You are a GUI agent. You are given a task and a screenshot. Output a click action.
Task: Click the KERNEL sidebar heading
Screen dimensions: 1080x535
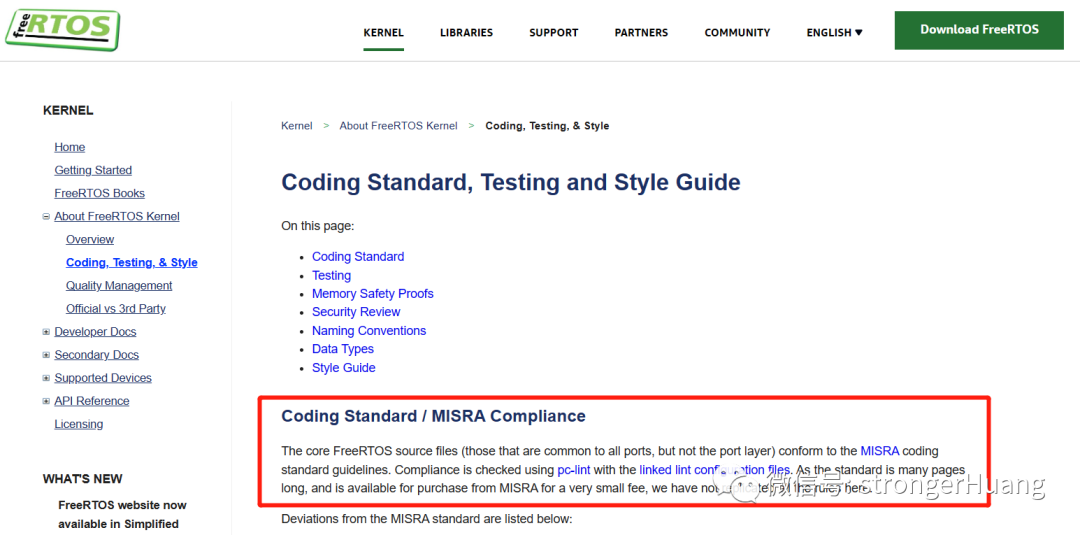(68, 110)
